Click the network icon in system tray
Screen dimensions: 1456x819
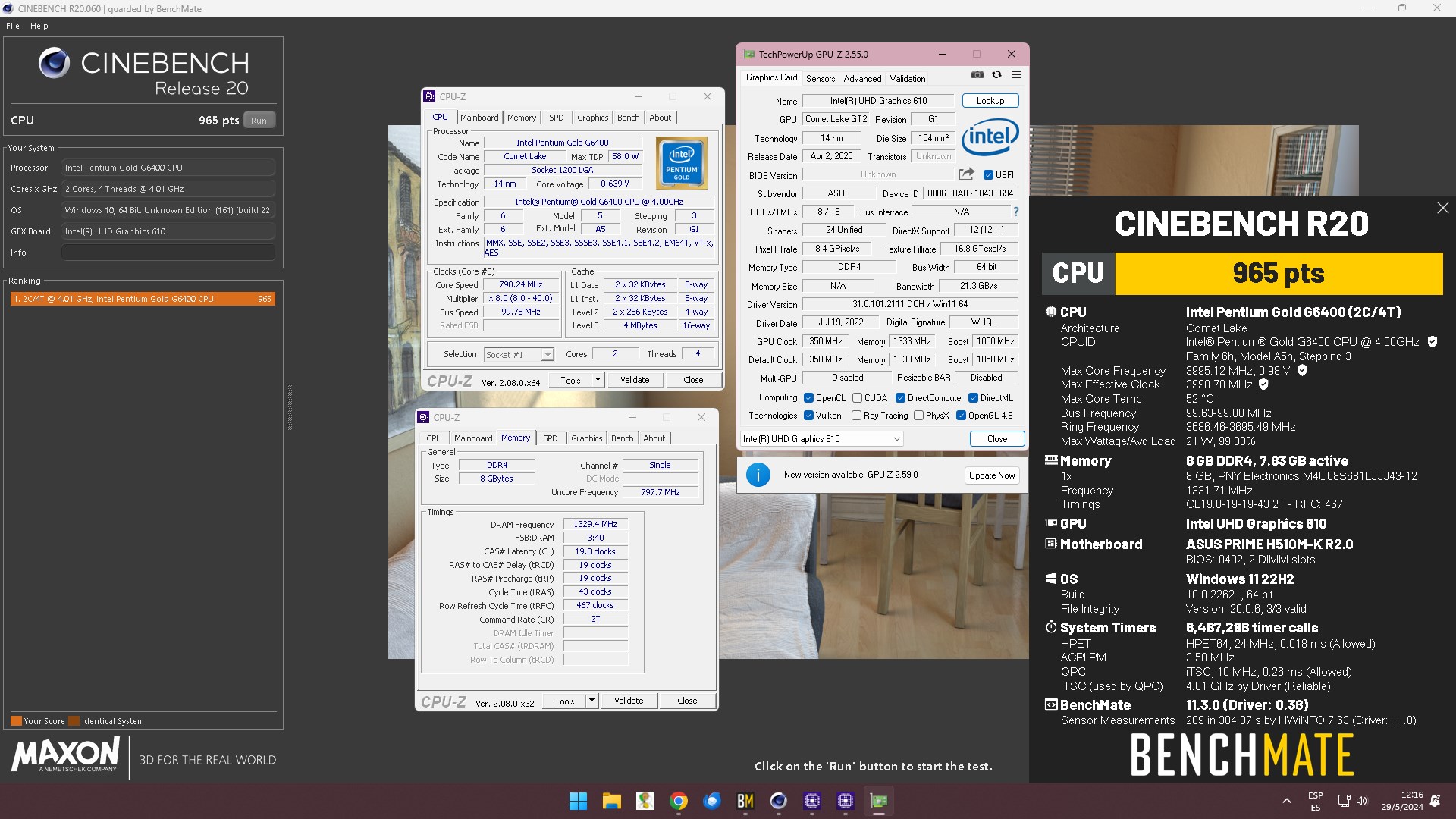pos(1344,801)
